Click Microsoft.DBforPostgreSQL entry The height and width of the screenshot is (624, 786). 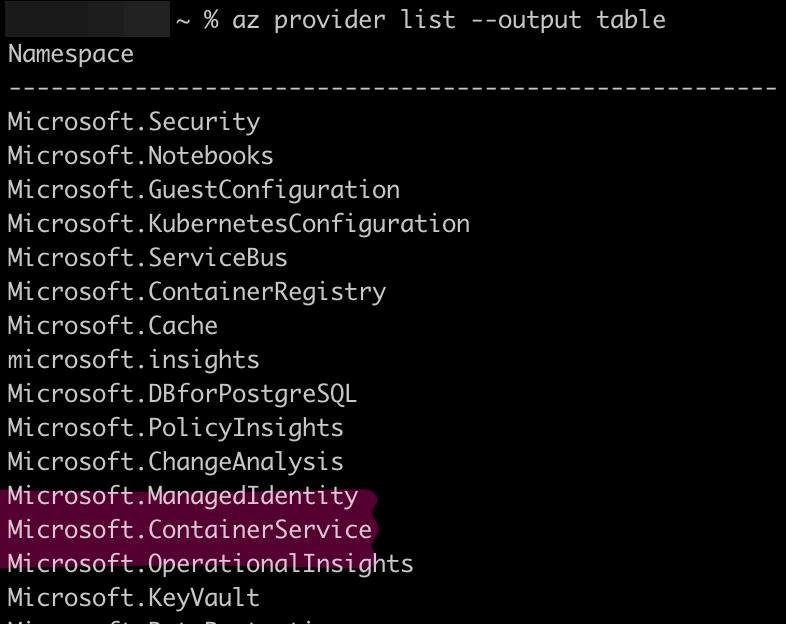pyautogui.click(x=182, y=394)
